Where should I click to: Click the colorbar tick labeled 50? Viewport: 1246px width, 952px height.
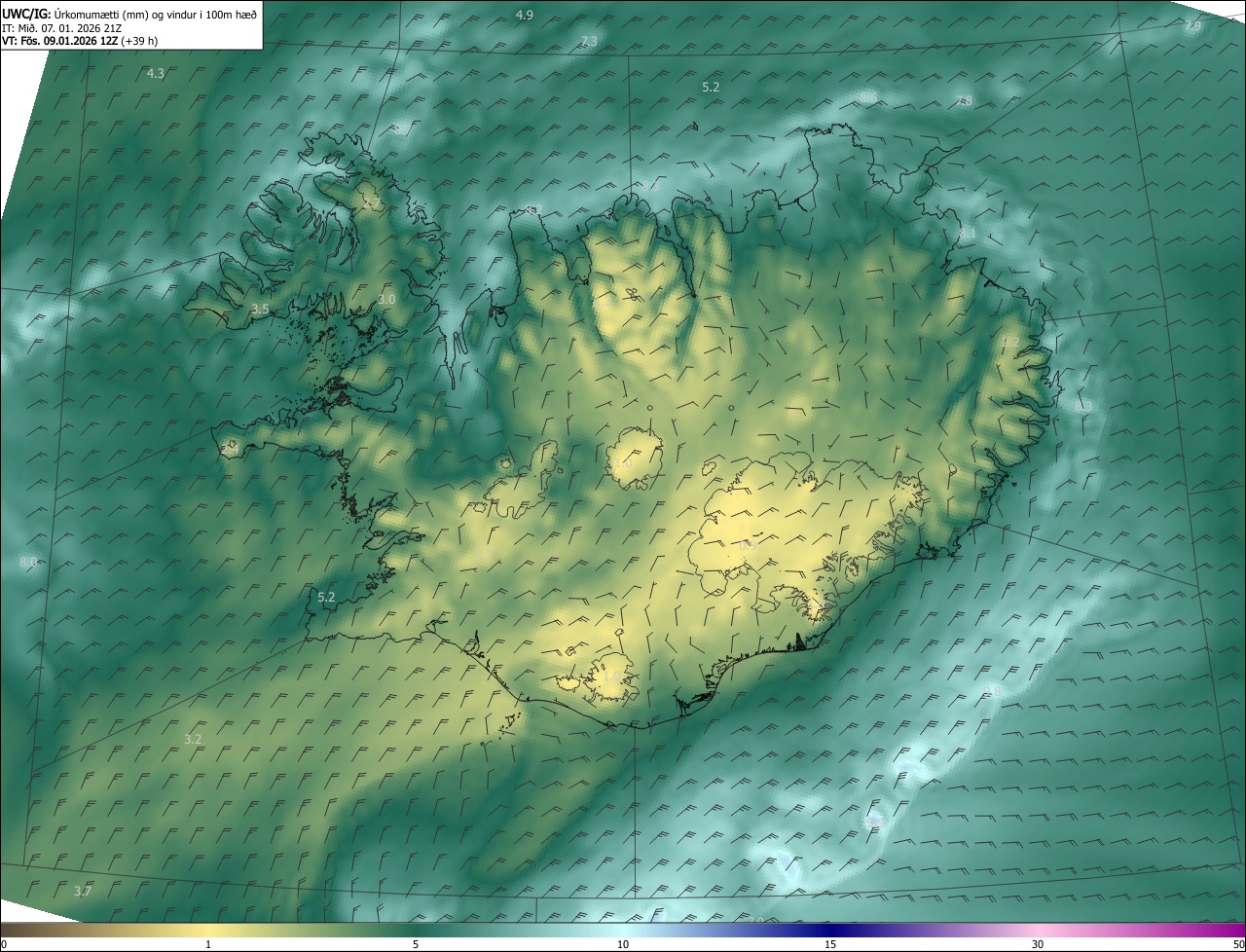[1238, 944]
